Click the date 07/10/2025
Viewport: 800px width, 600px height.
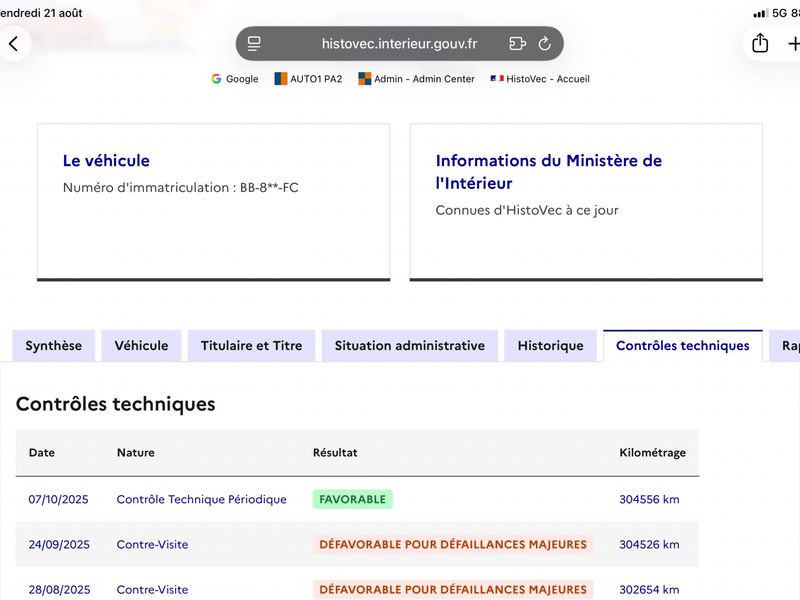point(58,499)
